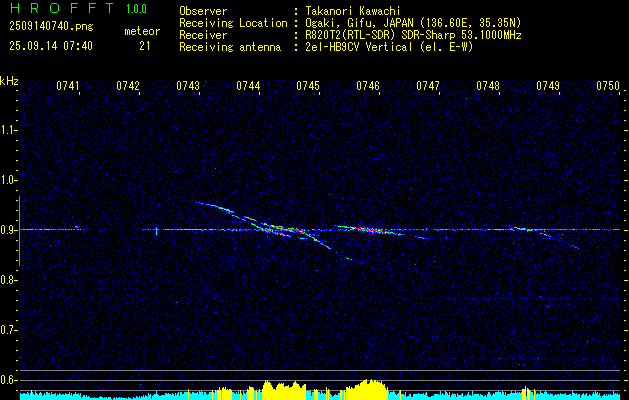Click the 'Receiving Location' label
Viewport: 629px width, 400px height.
click(233, 23)
